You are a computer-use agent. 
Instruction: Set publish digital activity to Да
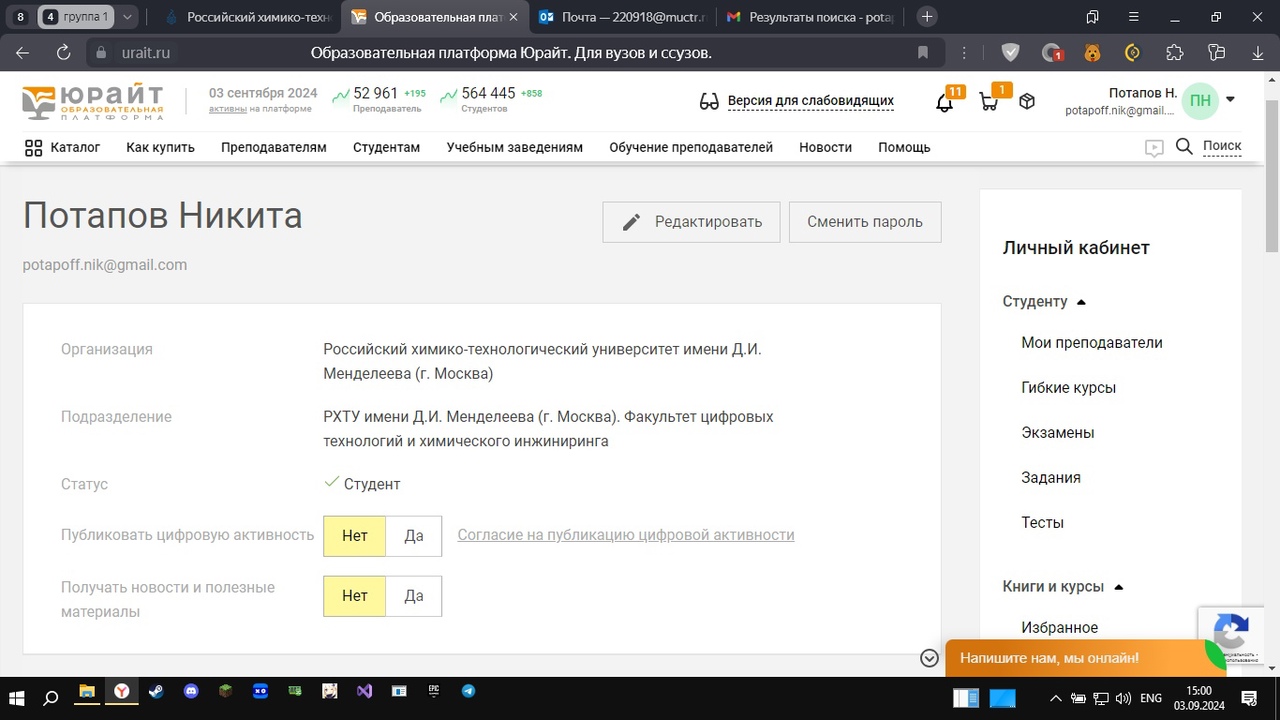414,536
